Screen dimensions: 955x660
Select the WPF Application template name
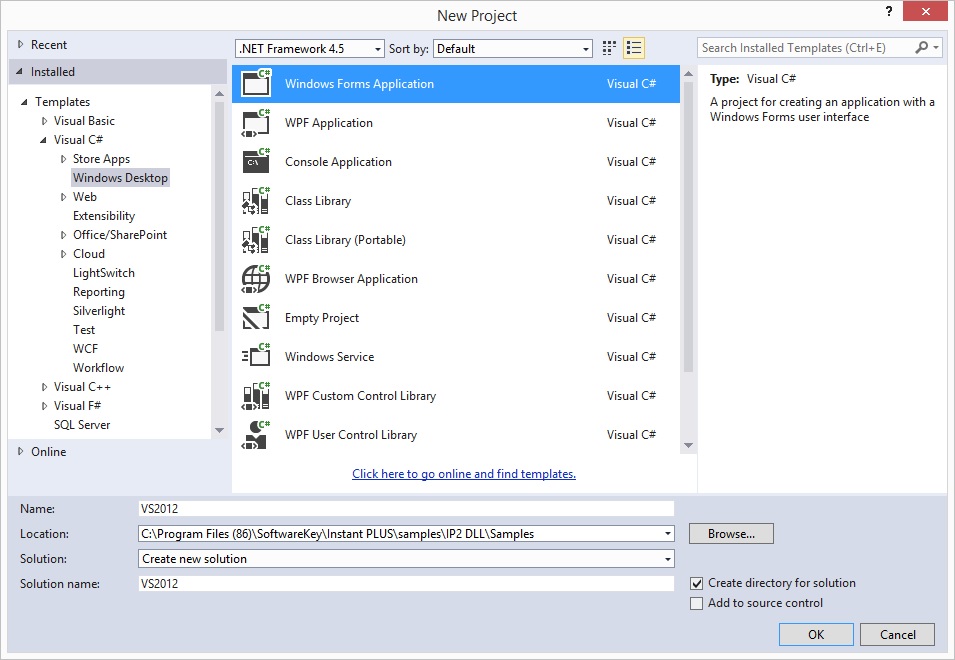[x=329, y=122]
